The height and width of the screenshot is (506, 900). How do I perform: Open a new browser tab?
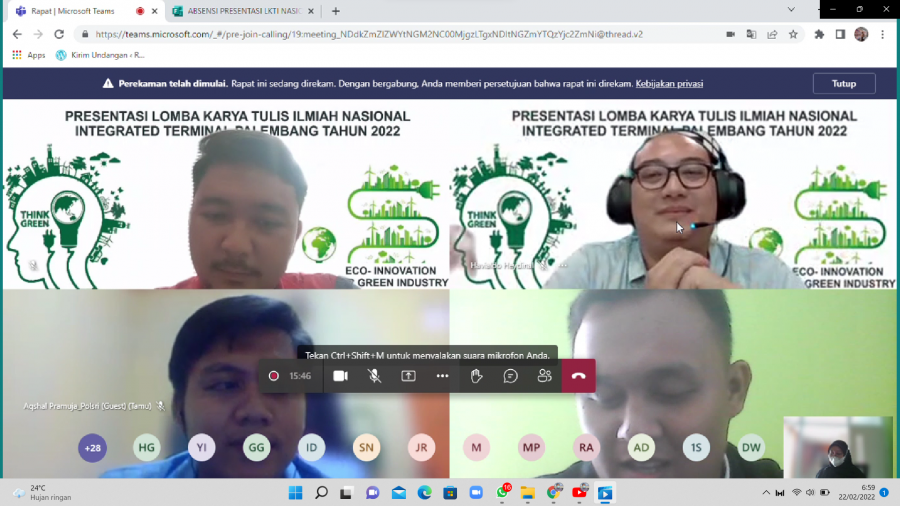(x=336, y=11)
